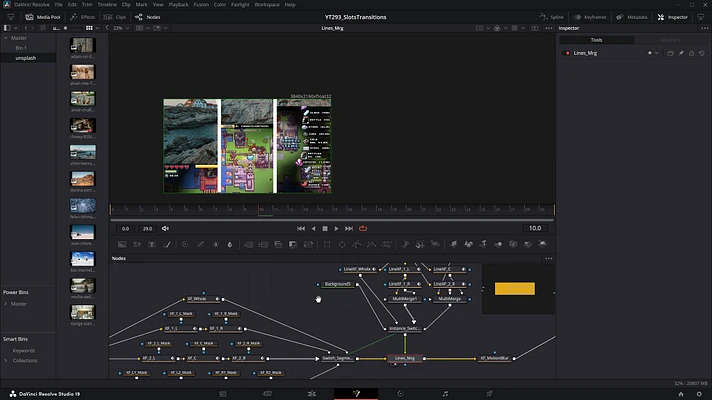Image resolution: width=712 pixels, height=400 pixels.
Task: Toggle the Effects panel
Action: pos(83,17)
